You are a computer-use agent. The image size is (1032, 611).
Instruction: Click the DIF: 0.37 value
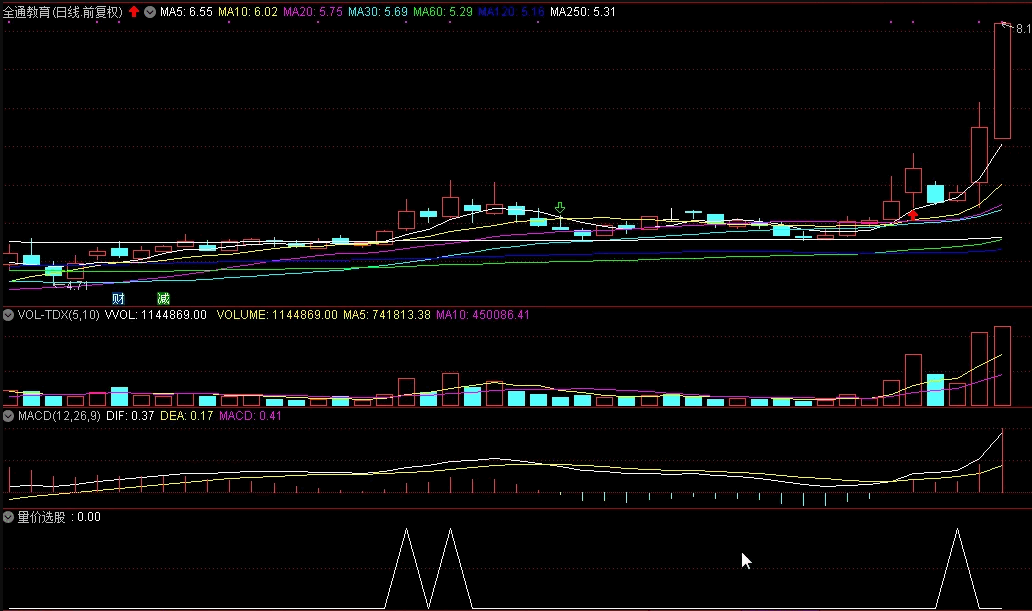(130, 416)
